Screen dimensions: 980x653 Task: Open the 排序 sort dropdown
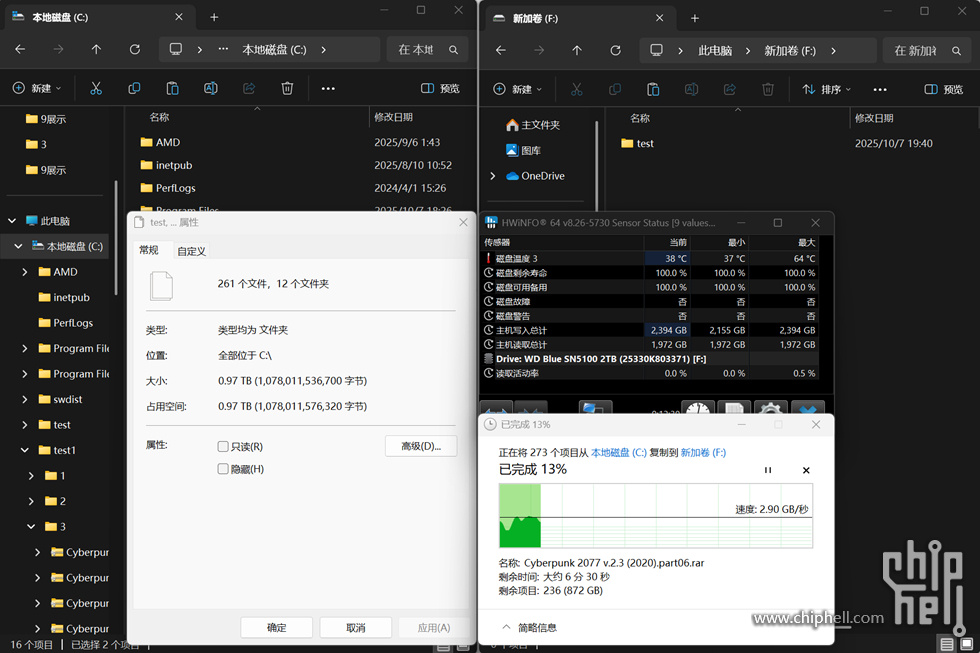coord(827,89)
